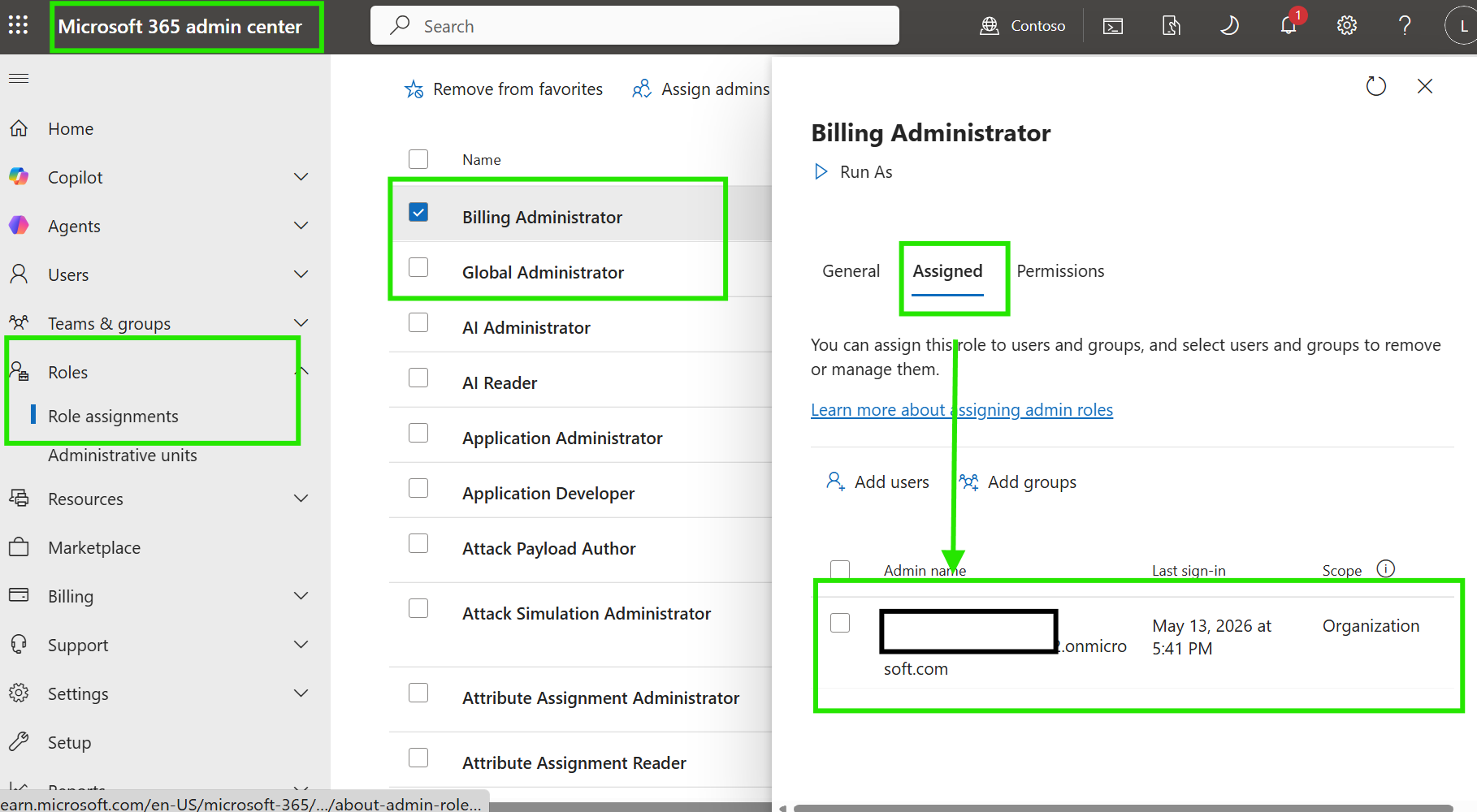This screenshot has height=812, width=1477.
Task: Toggle the navigation menu hamburger icon
Action: (x=19, y=78)
